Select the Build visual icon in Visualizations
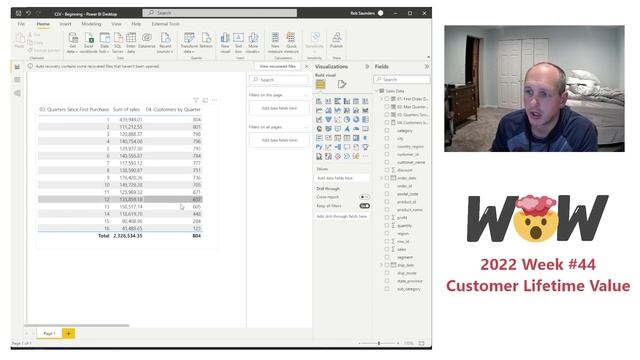The image size is (640, 360). click(320, 84)
